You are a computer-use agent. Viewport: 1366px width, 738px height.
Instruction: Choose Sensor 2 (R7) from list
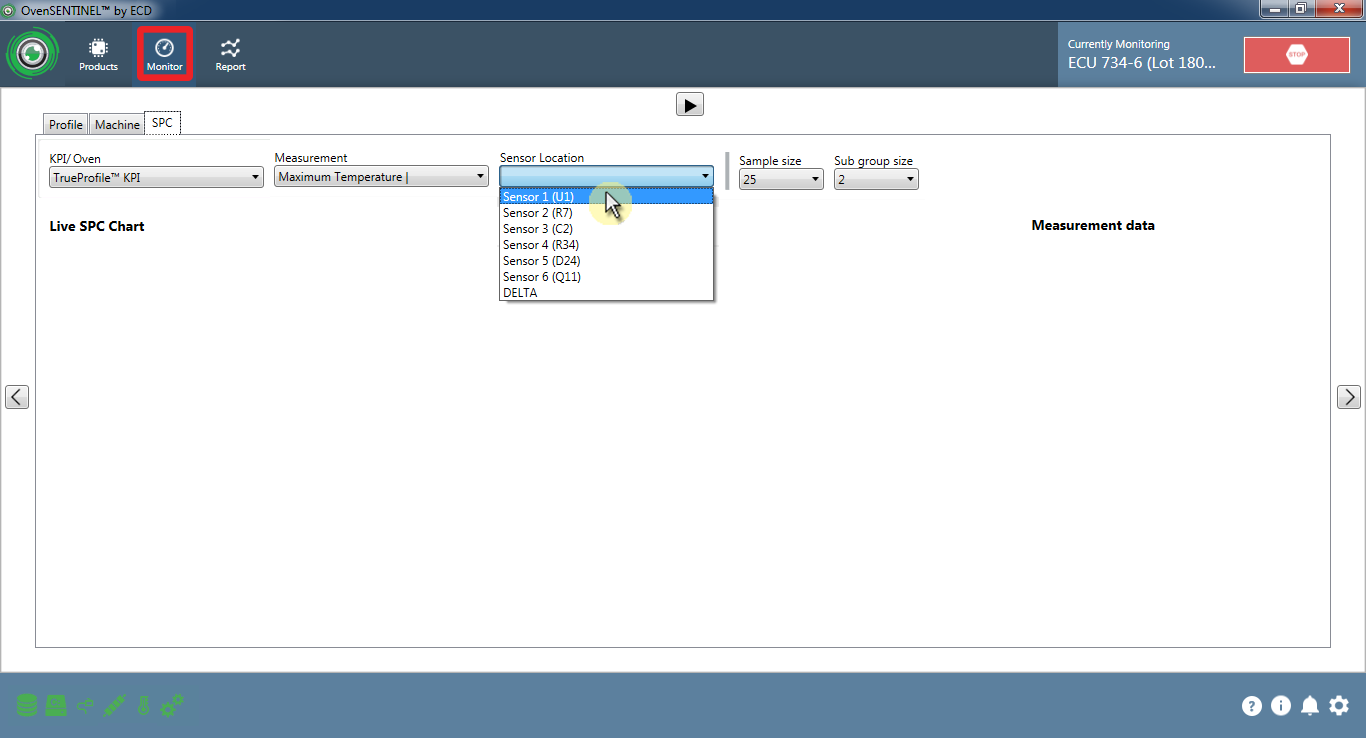coord(606,213)
